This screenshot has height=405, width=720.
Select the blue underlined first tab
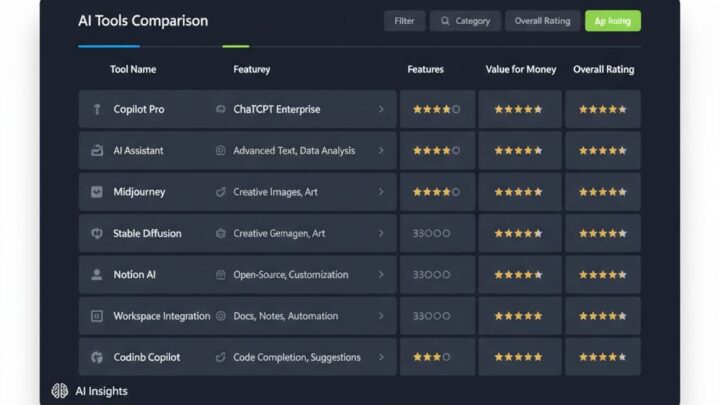109,46
